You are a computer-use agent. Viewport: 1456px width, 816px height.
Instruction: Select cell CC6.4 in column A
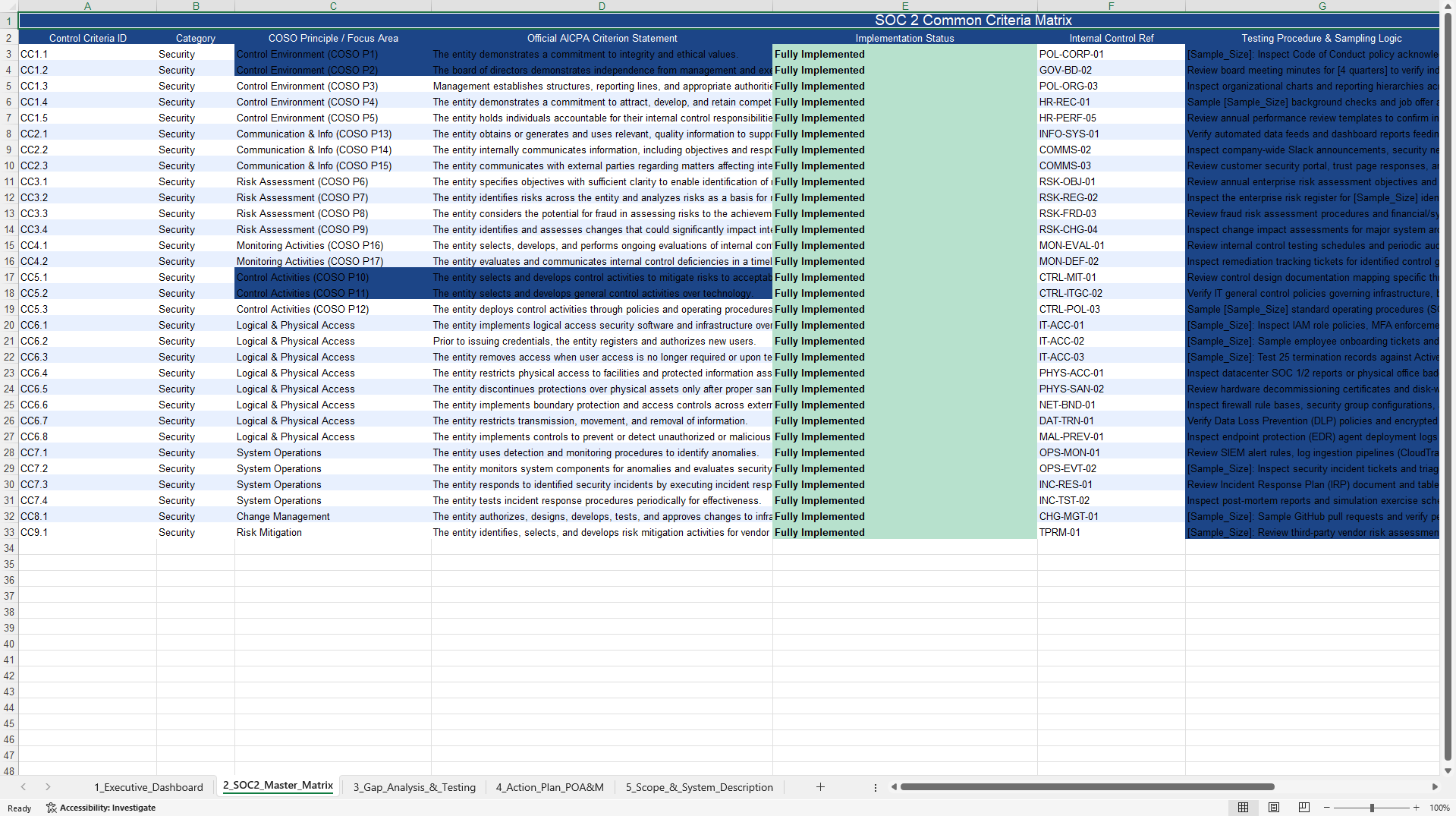pyautogui.click(x=87, y=373)
